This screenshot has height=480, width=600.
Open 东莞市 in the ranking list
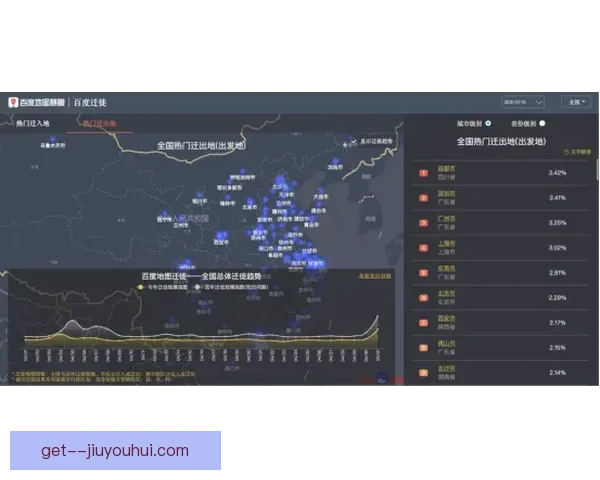point(447,269)
